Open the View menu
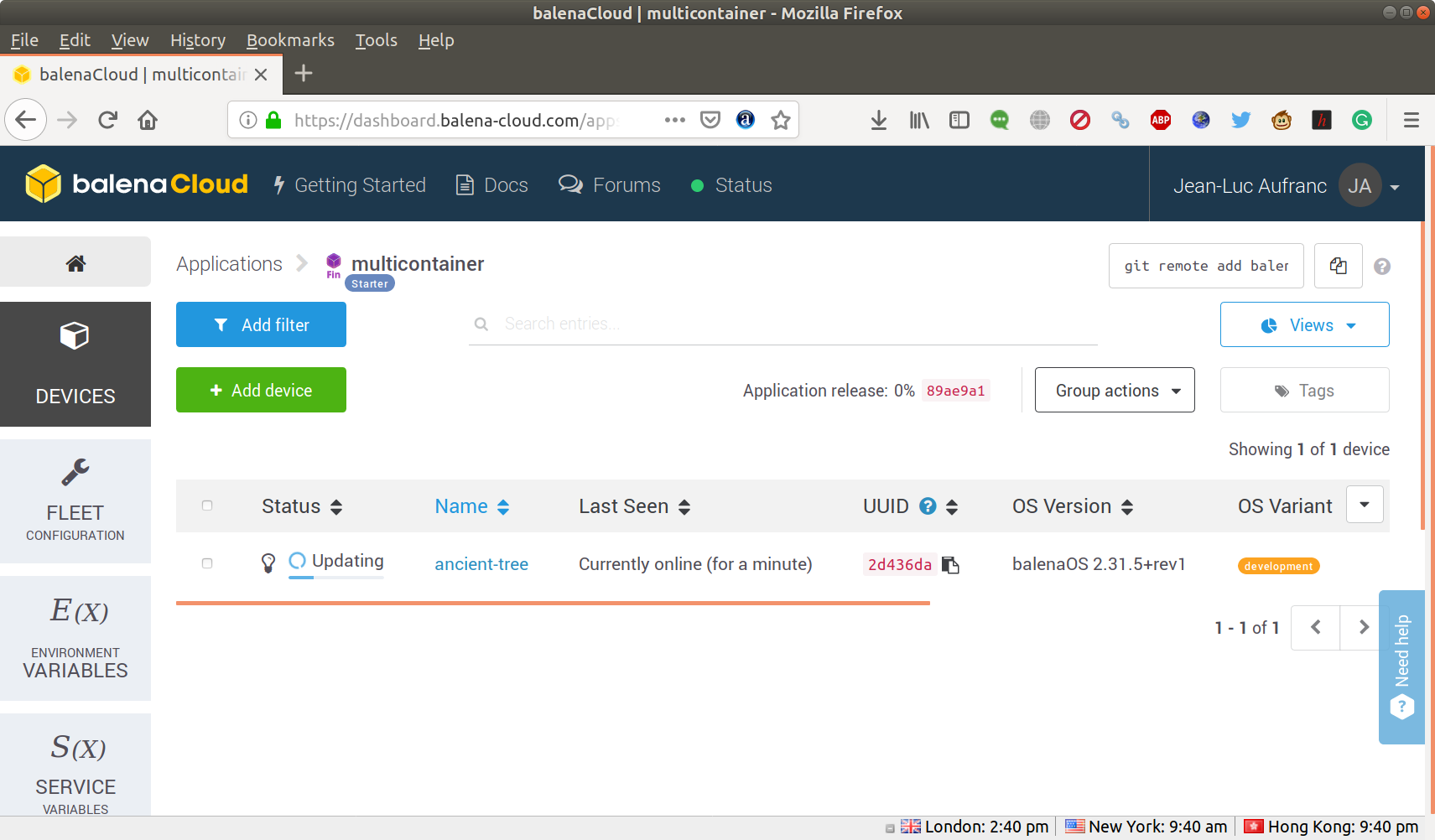The width and height of the screenshot is (1435, 840). point(130,40)
